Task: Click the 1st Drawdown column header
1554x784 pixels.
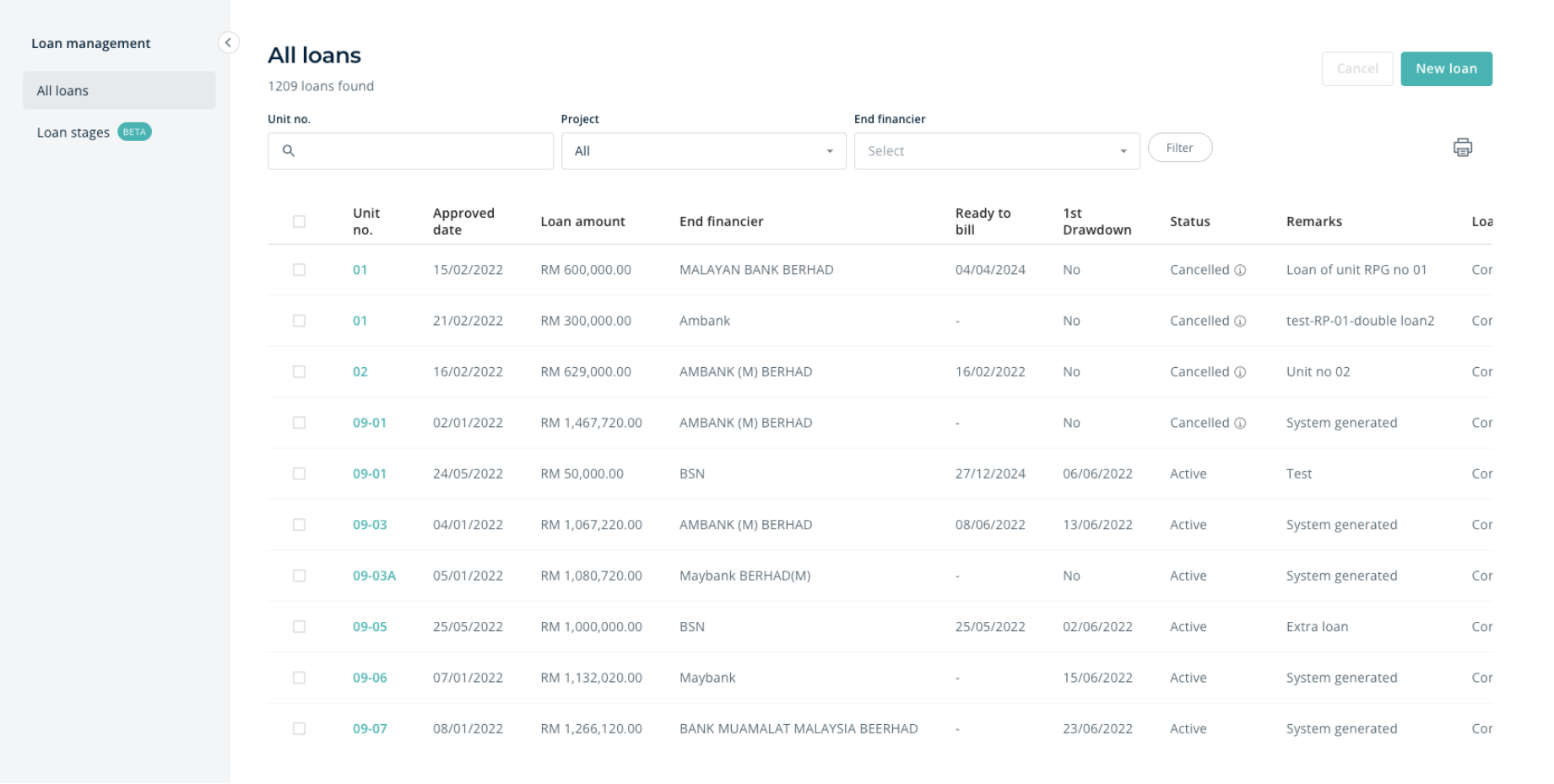Action: [1096, 221]
